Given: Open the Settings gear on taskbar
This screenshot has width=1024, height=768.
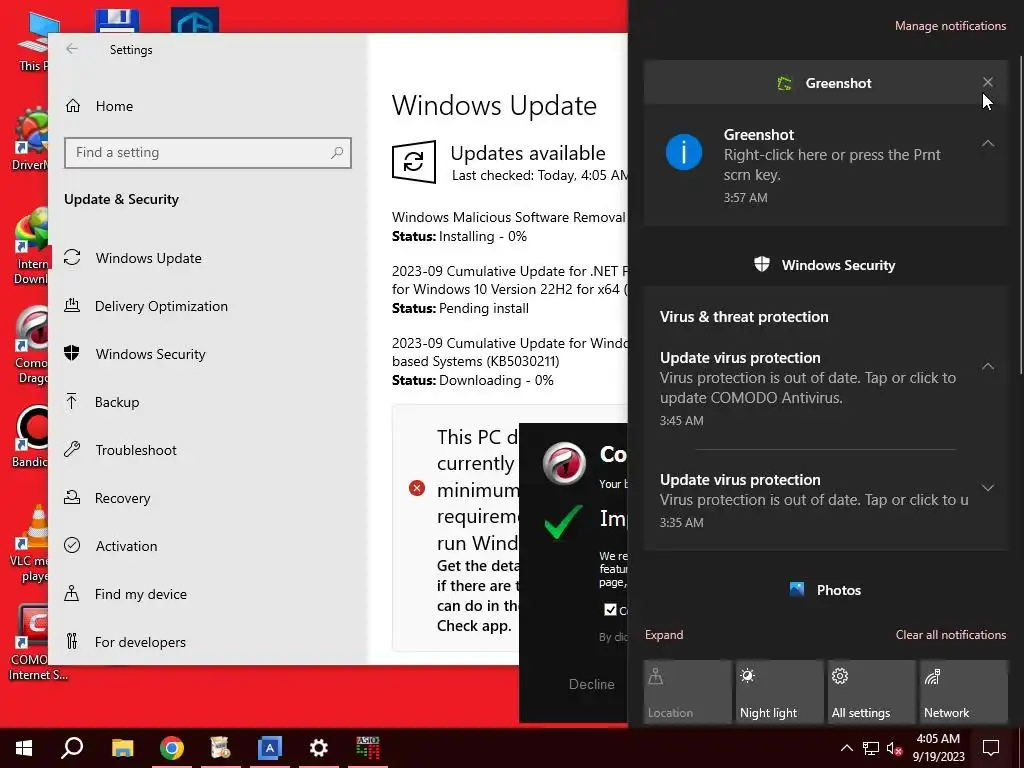Looking at the screenshot, I should [x=319, y=748].
